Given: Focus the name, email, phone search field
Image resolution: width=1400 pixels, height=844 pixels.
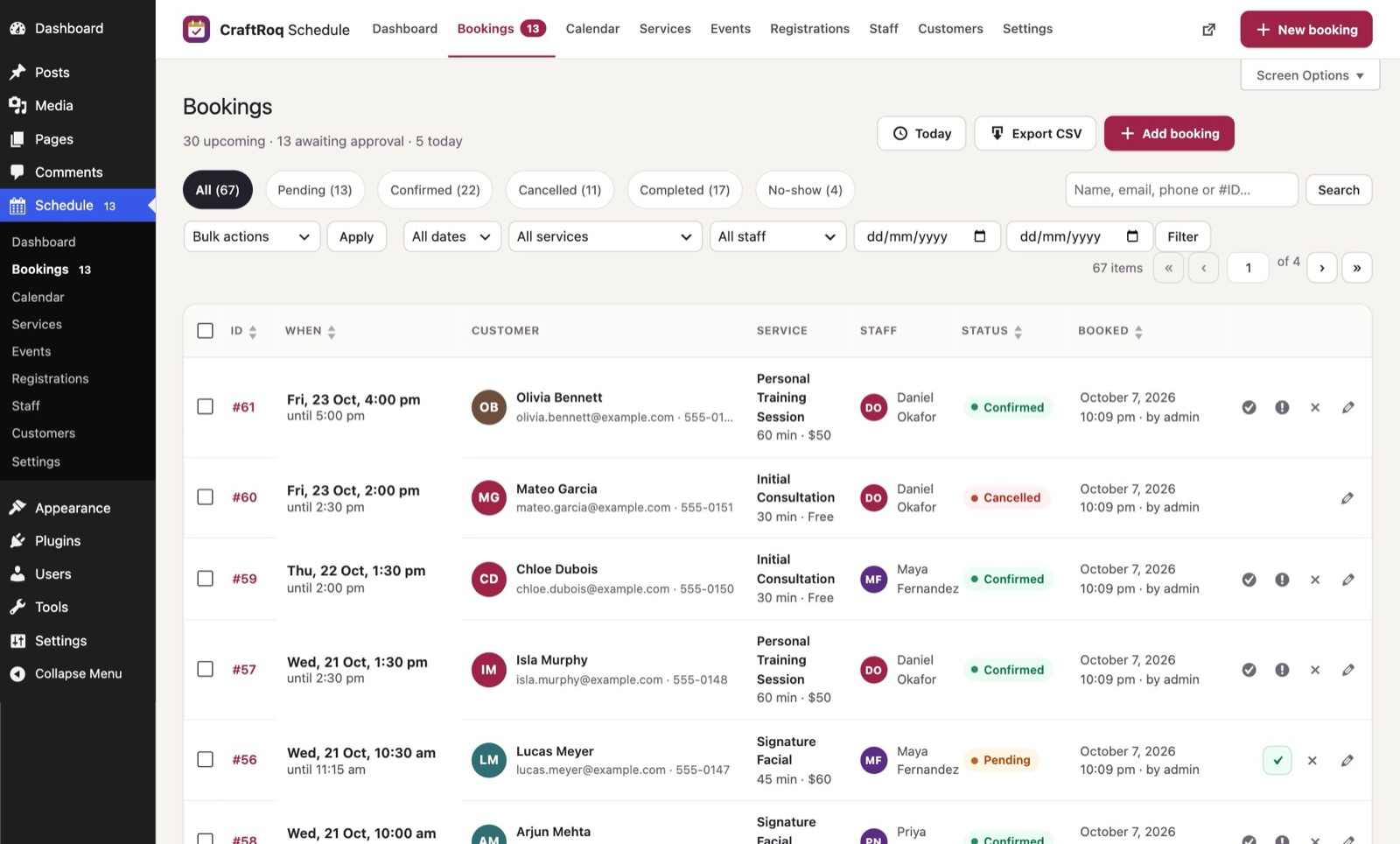Looking at the screenshot, I should pyautogui.click(x=1181, y=190).
